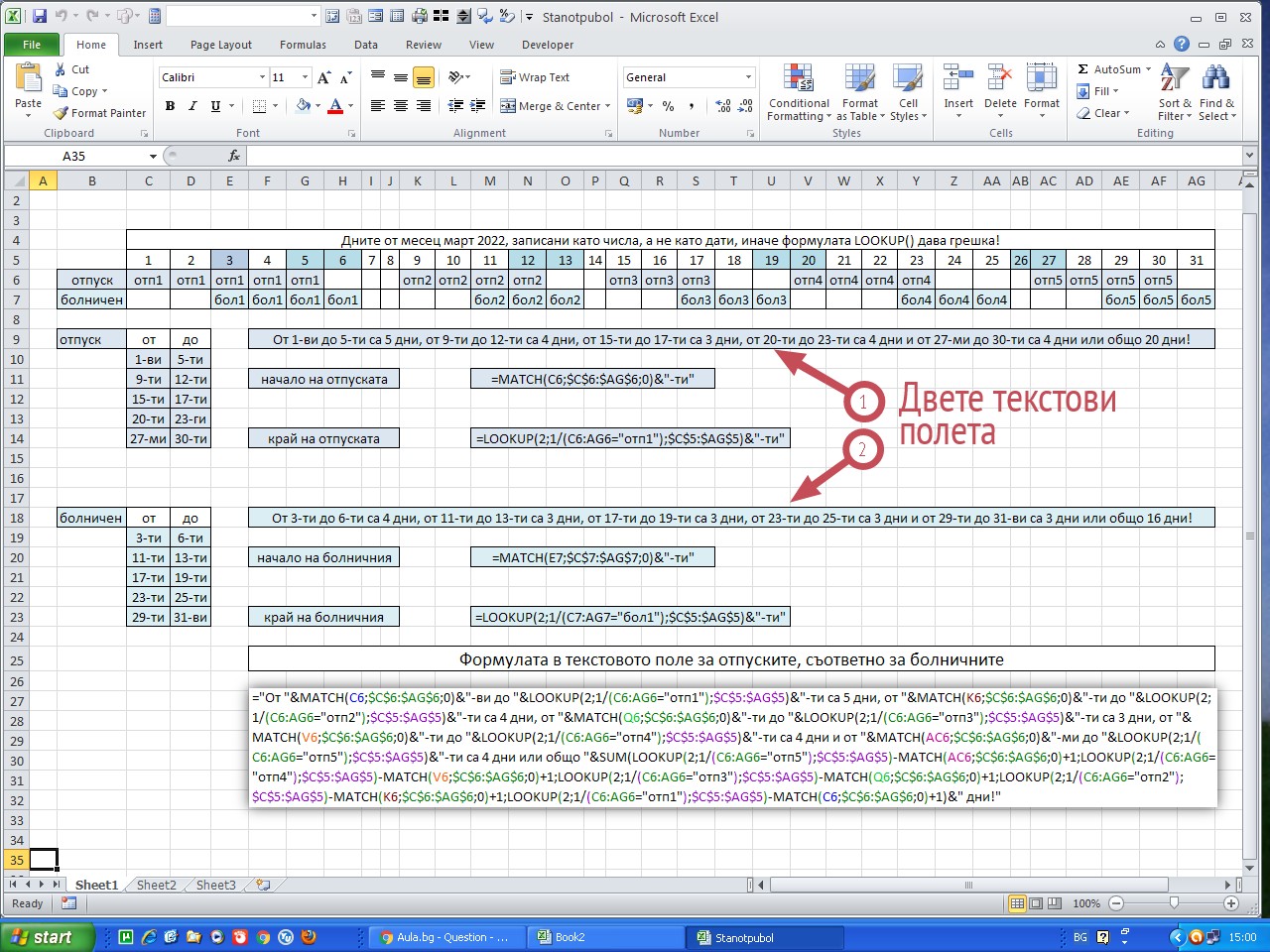Viewport: 1270px width, 952px height.
Task: Toggle Wrap Text
Action: (x=535, y=77)
